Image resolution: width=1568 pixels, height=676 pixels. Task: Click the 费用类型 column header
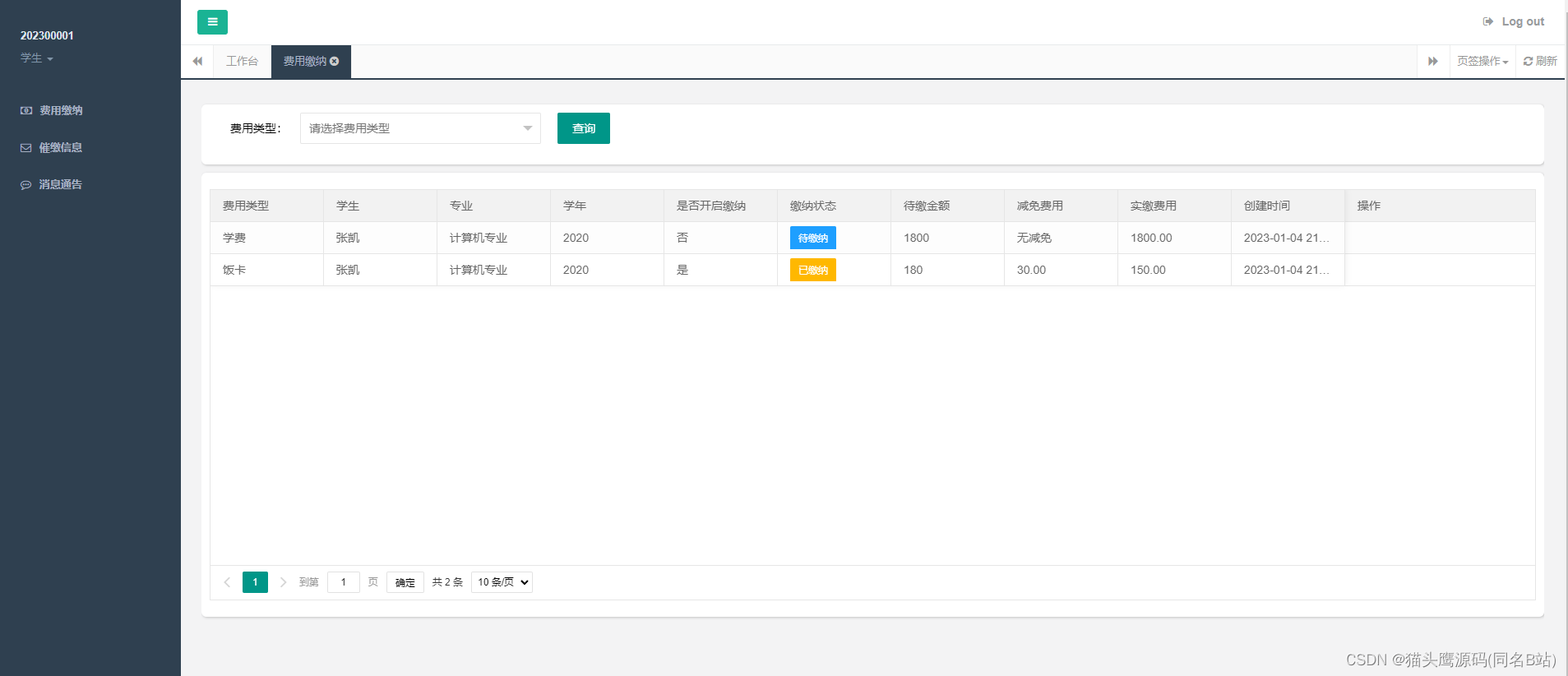267,206
